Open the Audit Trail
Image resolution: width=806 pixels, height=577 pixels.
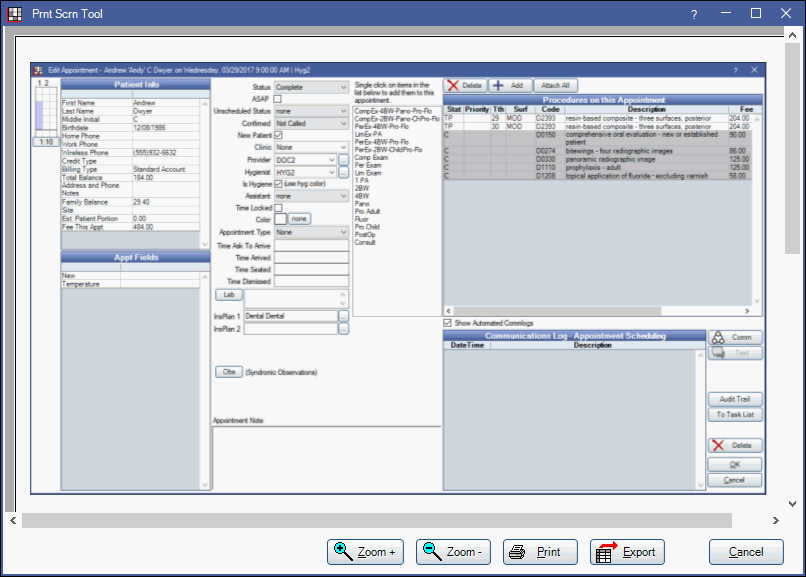pos(735,398)
